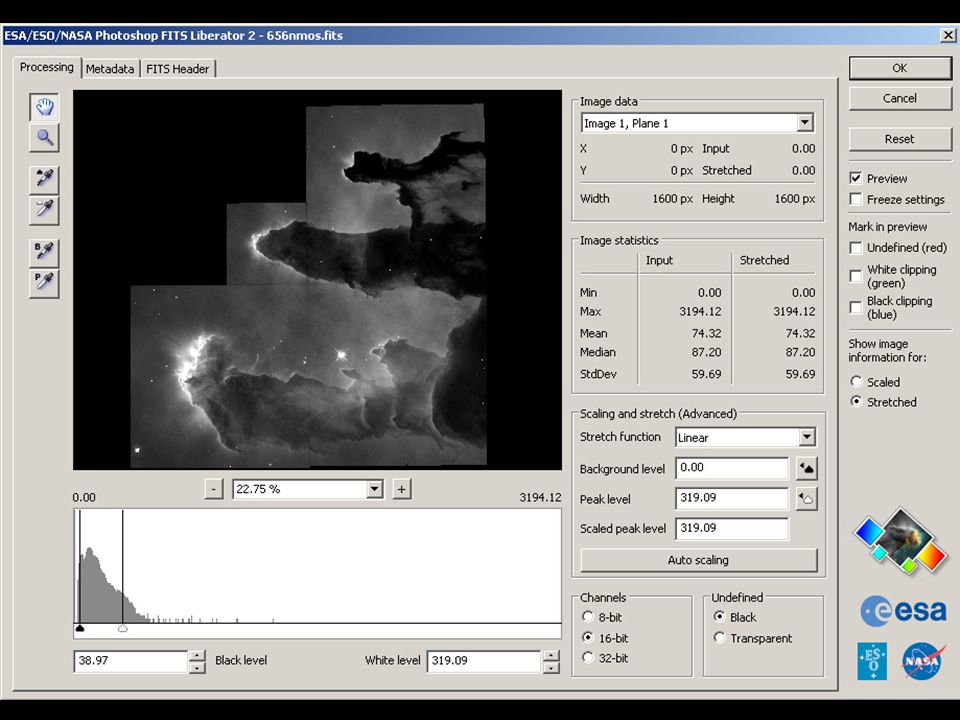Click the icon button beside Peak level field
Viewport: 960px width, 720px height.
(807, 498)
